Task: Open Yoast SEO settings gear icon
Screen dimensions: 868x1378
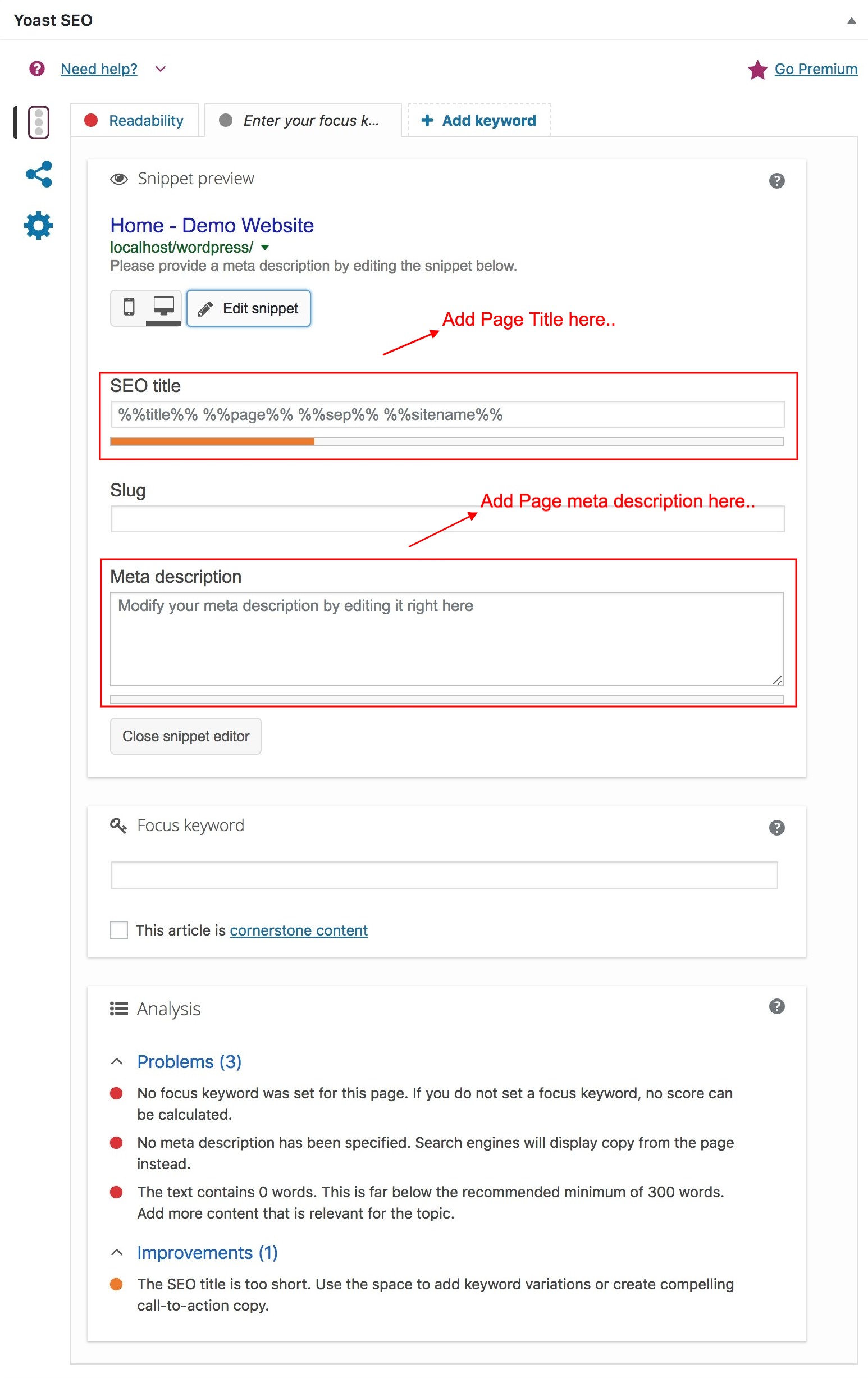Action: coord(38,225)
